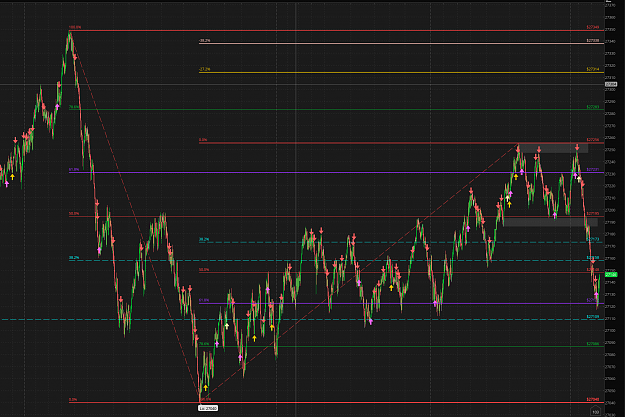Screen dimensions: 625x417
Task: Click the white $27338 price label
Action: [593, 41]
